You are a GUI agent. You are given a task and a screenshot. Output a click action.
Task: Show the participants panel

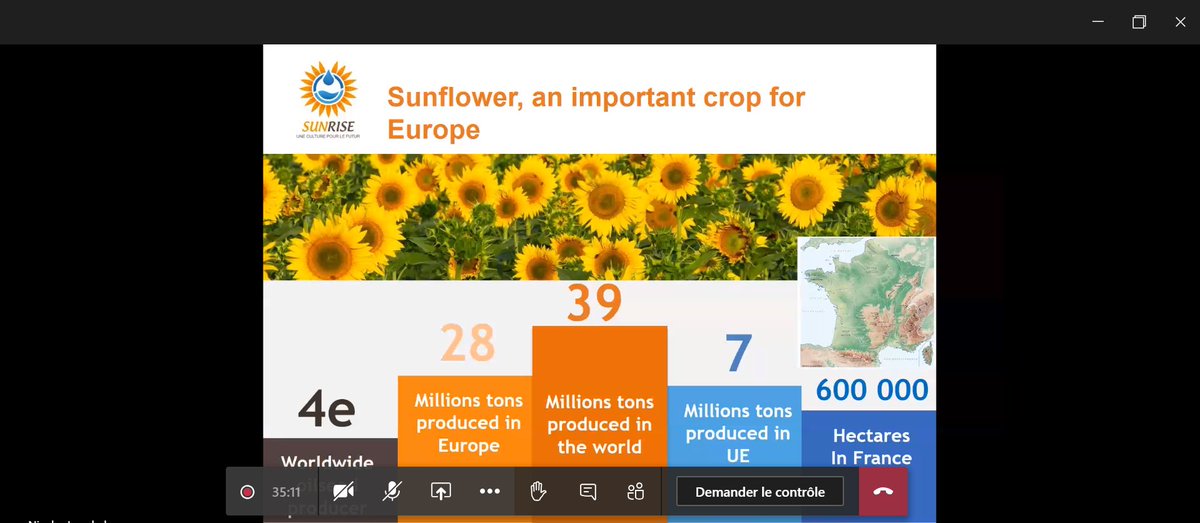(x=636, y=491)
